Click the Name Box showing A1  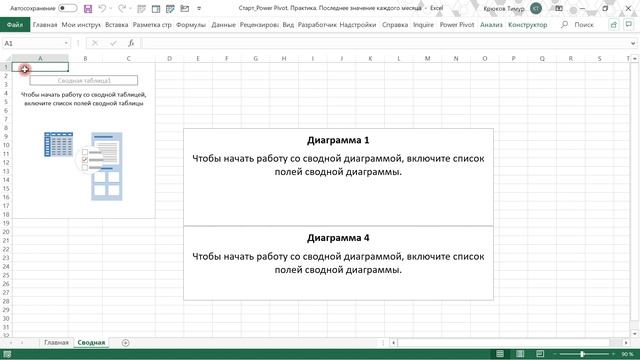click(33, 43)
